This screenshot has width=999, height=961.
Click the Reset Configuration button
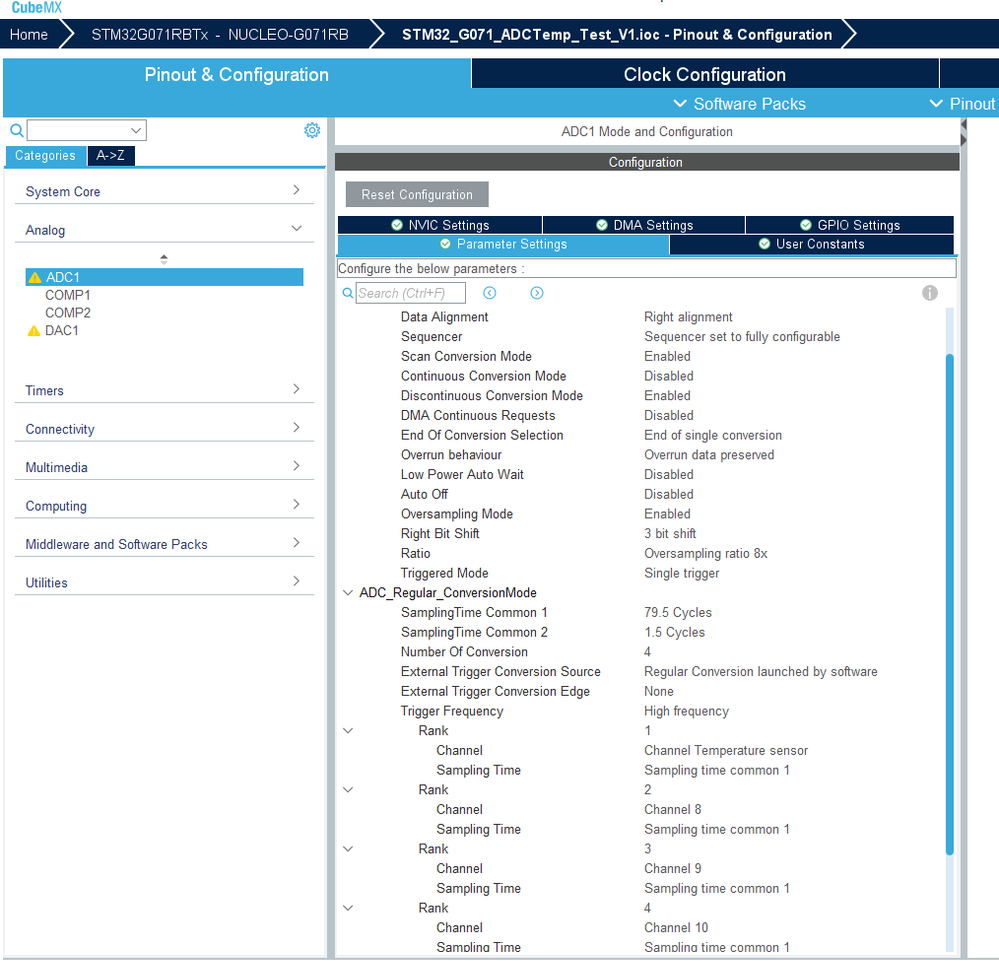pyautogui.click(x=417, y=194)
